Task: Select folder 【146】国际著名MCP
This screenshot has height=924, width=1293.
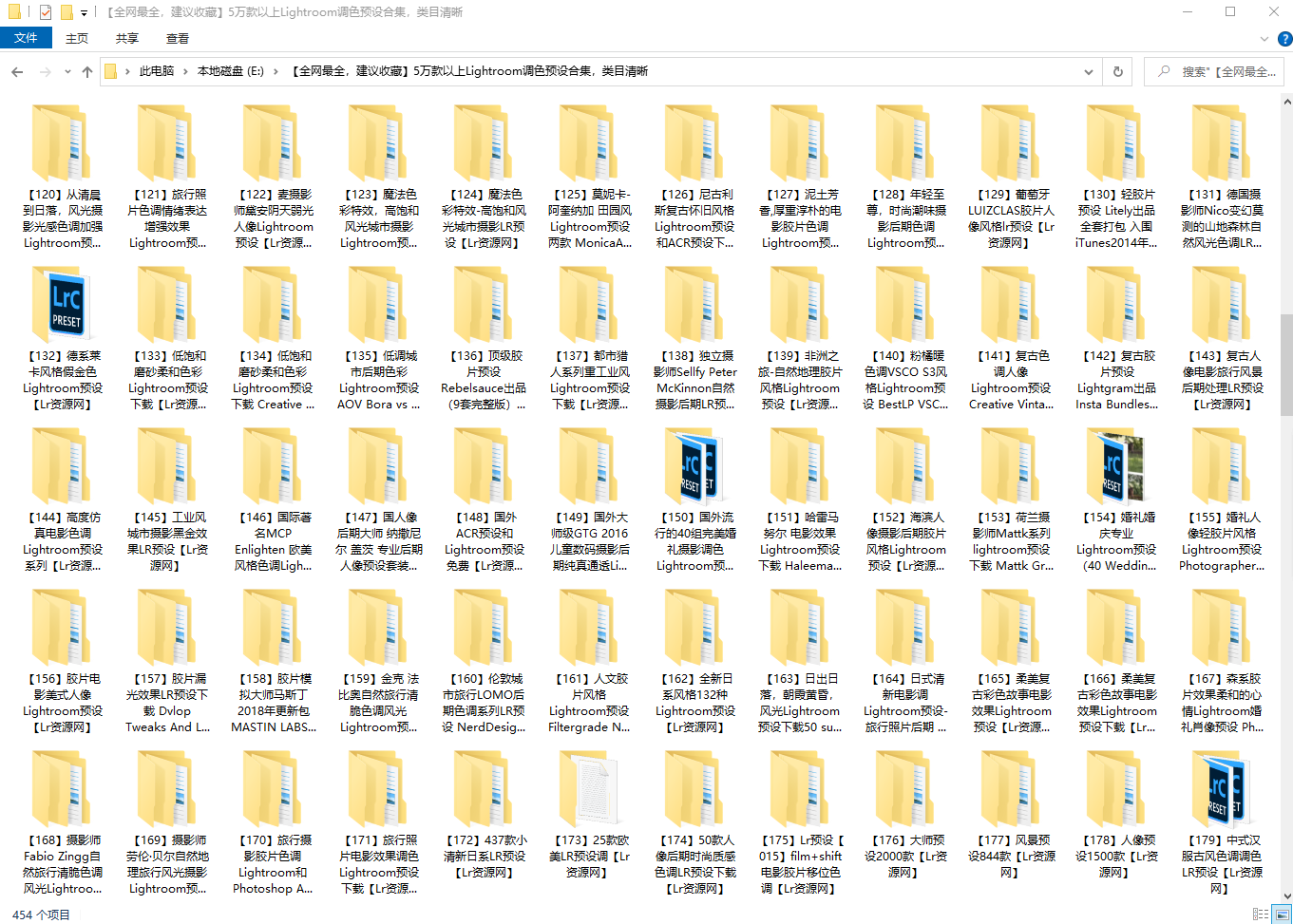Action: coord(274,500)
